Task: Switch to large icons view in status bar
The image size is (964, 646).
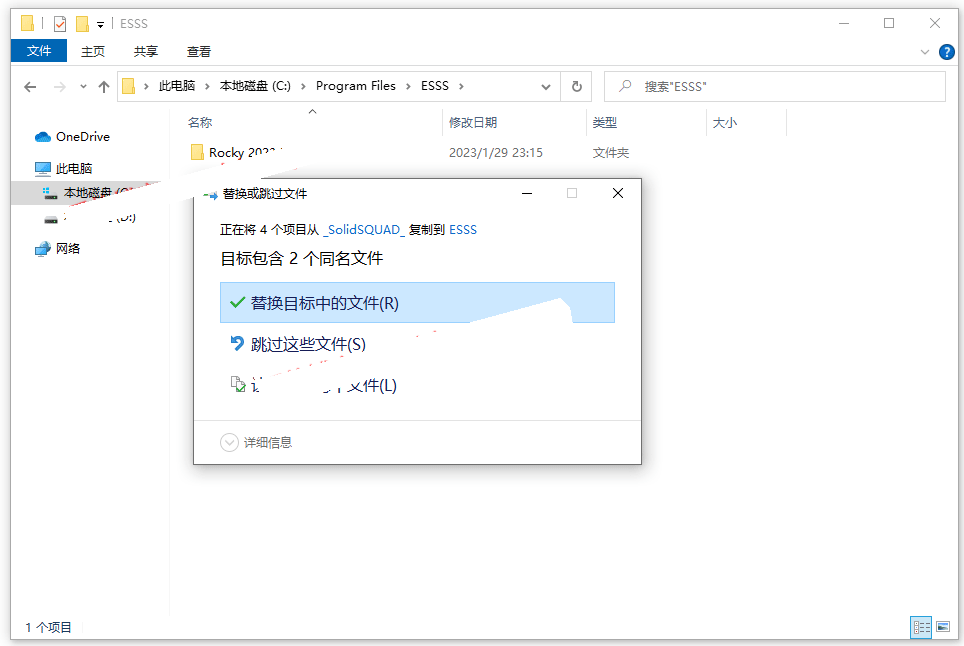Action: [943, 627]
